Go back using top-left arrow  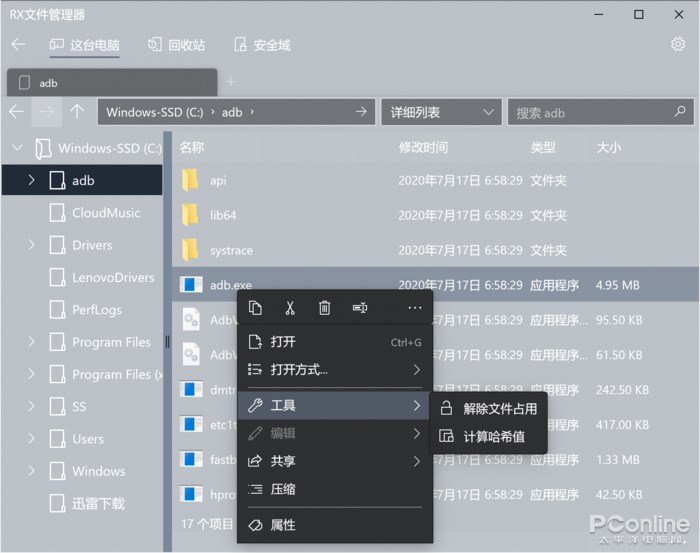coord(18,44)
